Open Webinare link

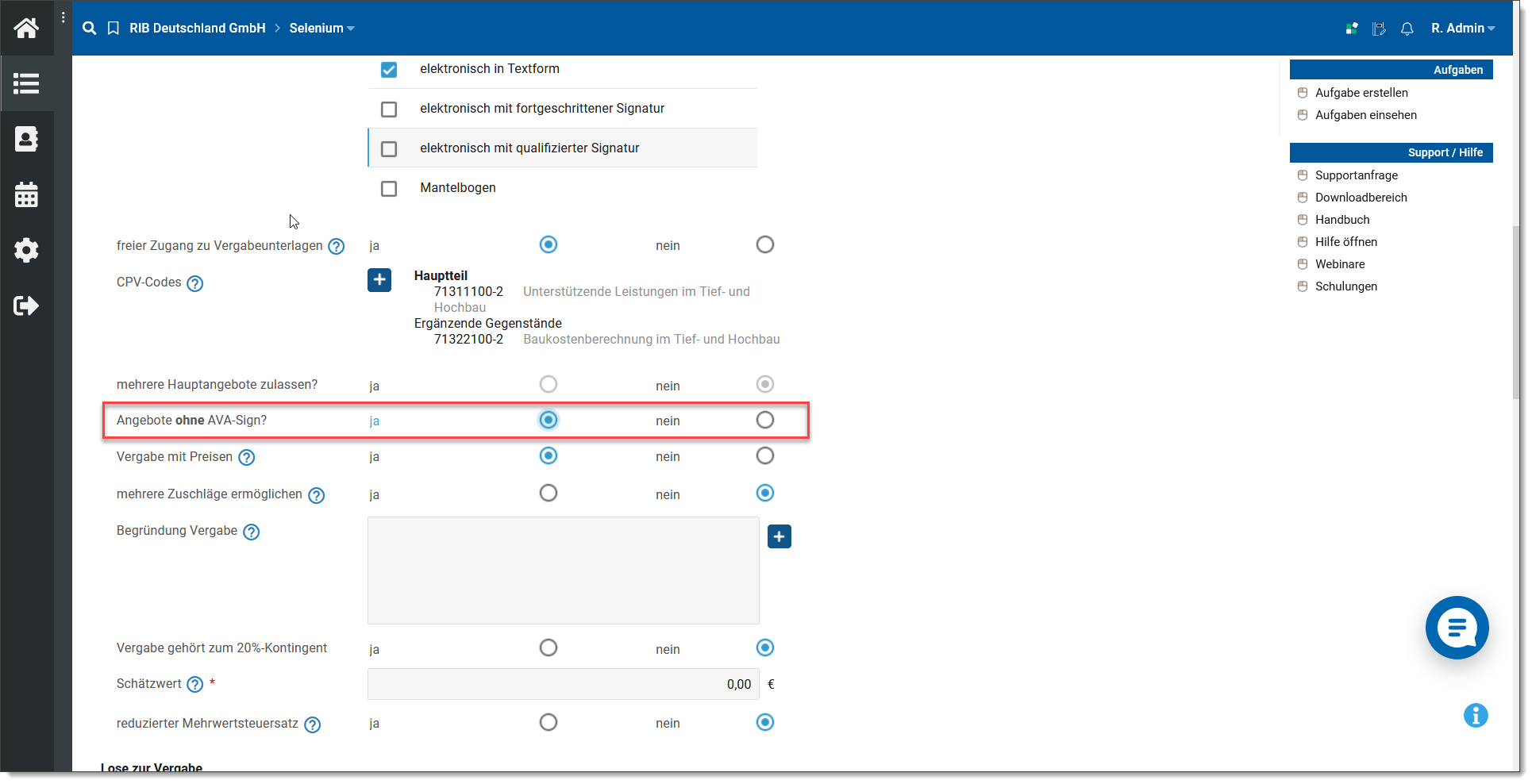point(1340,264)
